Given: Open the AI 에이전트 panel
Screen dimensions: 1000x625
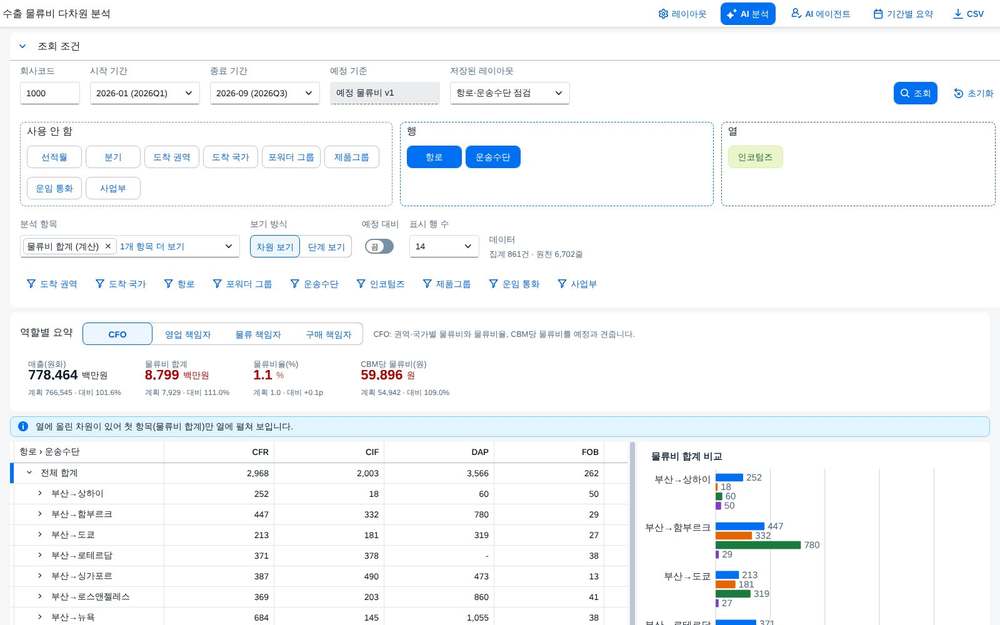Looking at the screenshot, I should tap(820, 14).
